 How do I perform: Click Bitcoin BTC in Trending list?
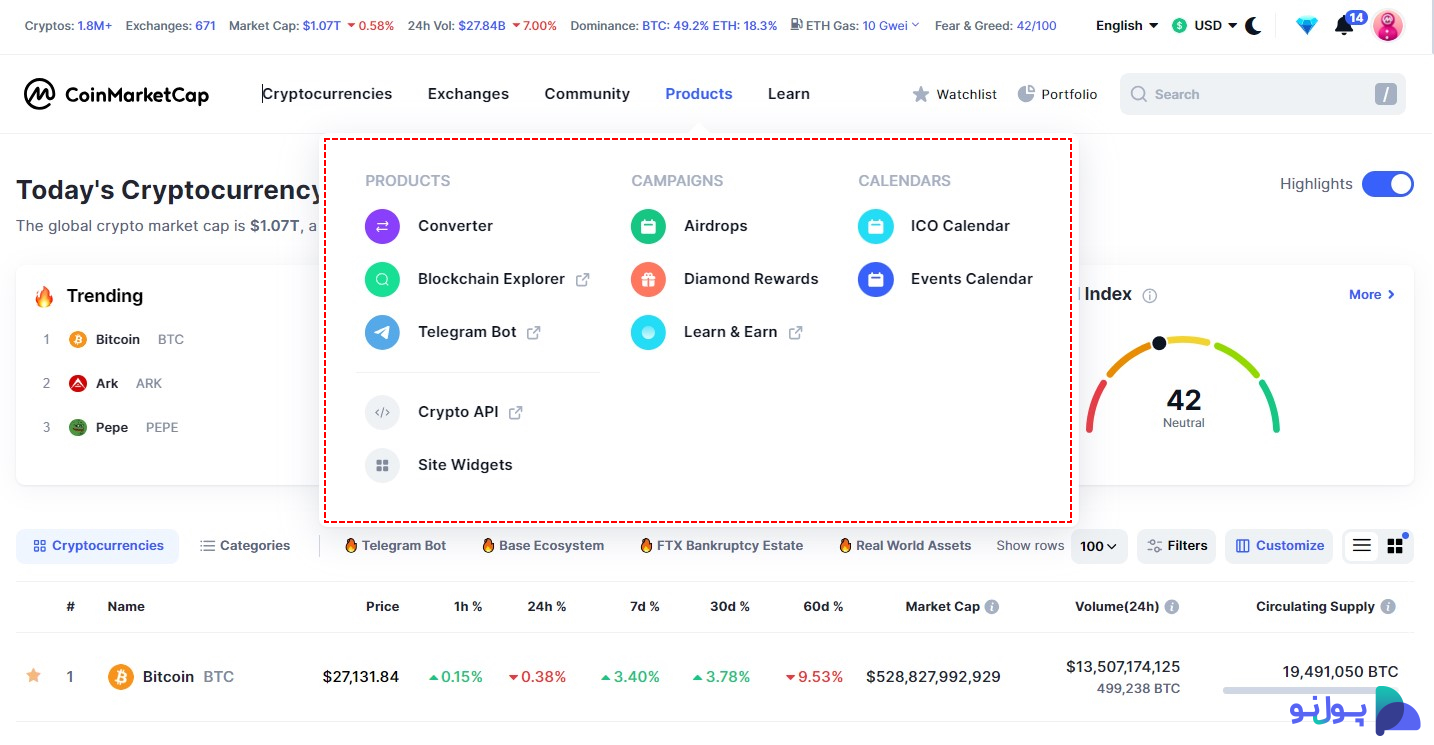(126, 339)
